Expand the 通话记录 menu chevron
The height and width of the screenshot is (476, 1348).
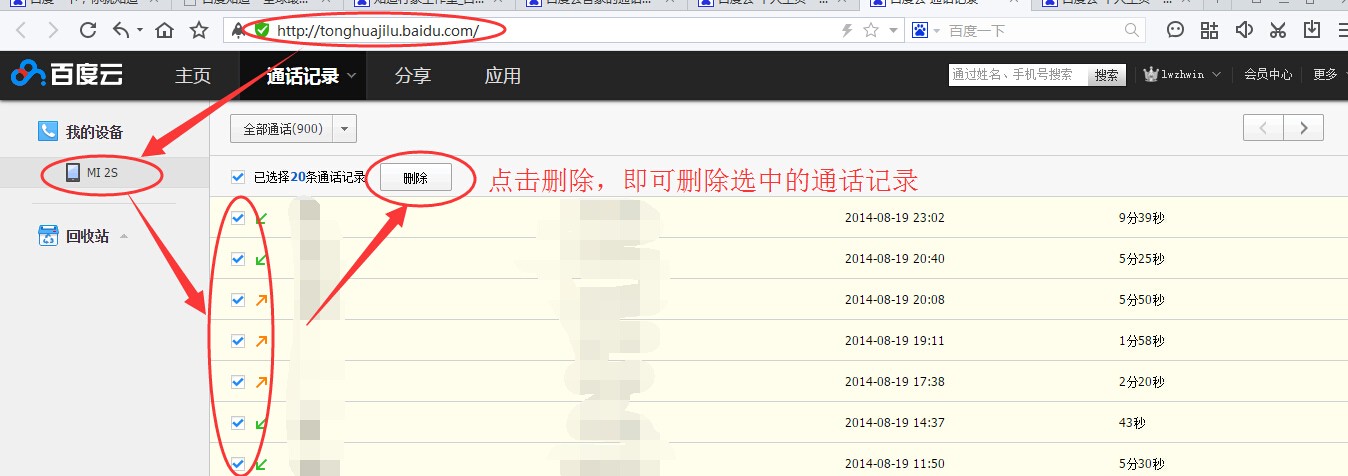coord(351,76)
